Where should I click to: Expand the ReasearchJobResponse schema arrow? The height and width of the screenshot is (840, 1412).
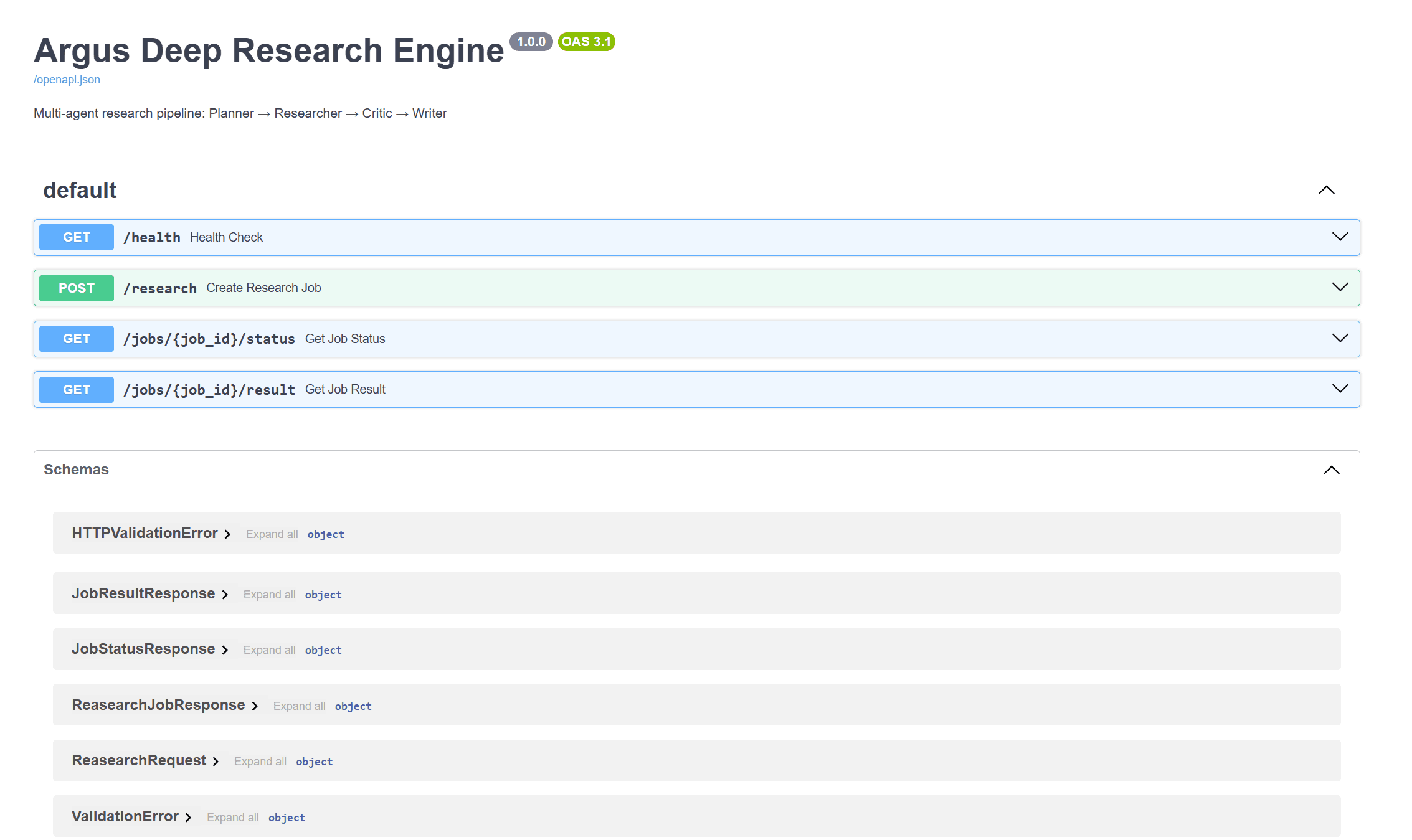click(255, 706)
